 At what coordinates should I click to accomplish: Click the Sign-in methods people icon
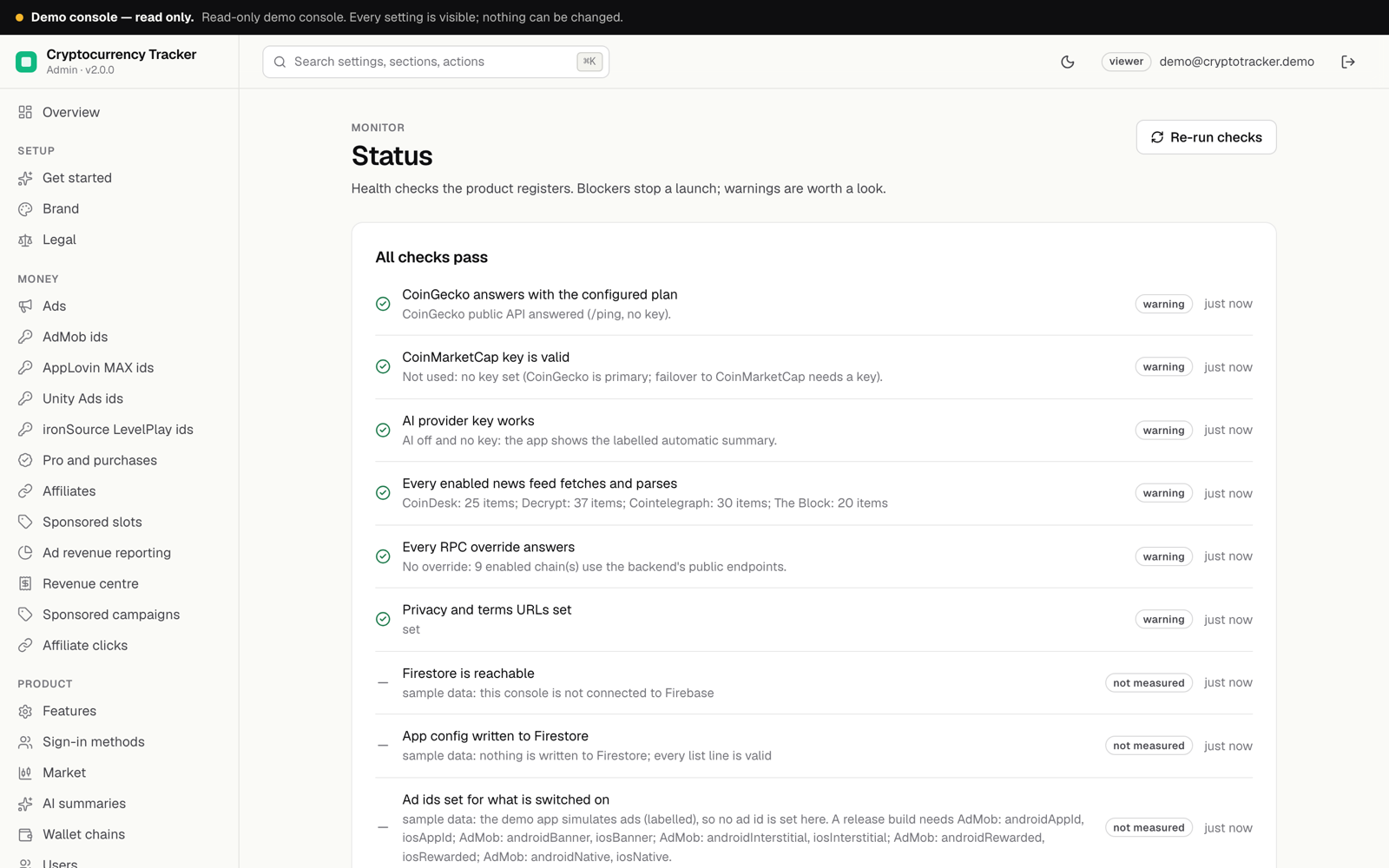pos(25,742)
